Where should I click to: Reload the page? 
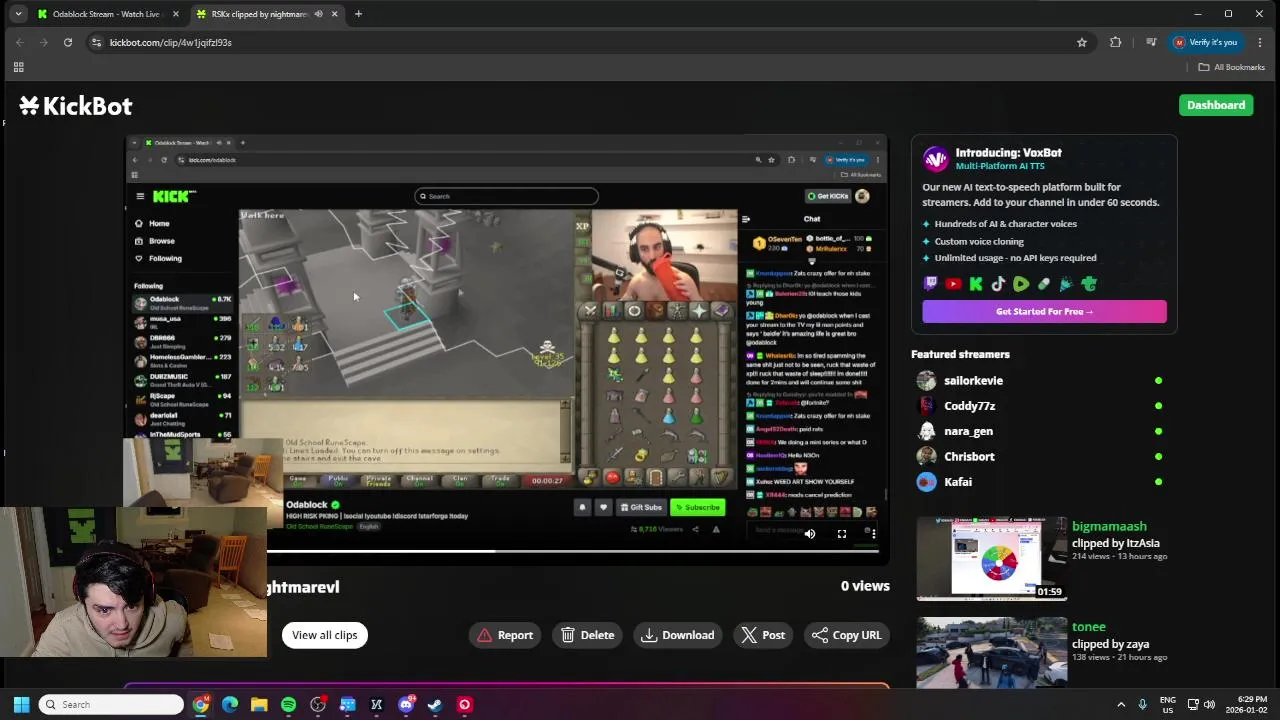coord(68,42)
